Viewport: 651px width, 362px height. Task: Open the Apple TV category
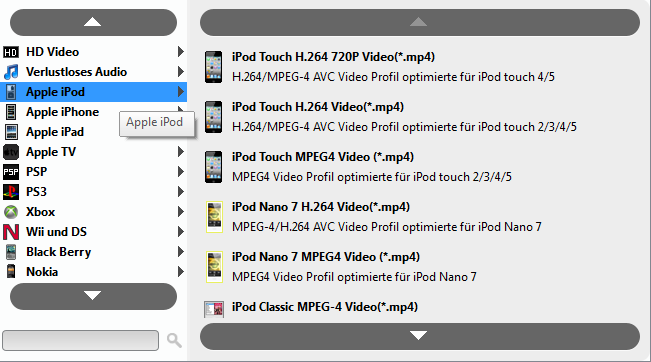pos(93,152)
